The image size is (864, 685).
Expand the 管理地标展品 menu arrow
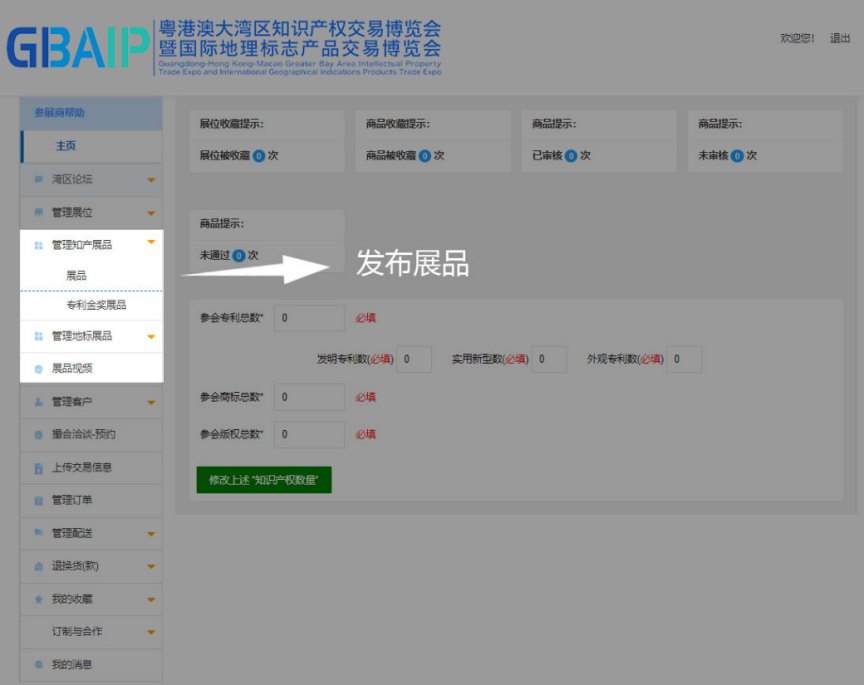tap(151, 337)
